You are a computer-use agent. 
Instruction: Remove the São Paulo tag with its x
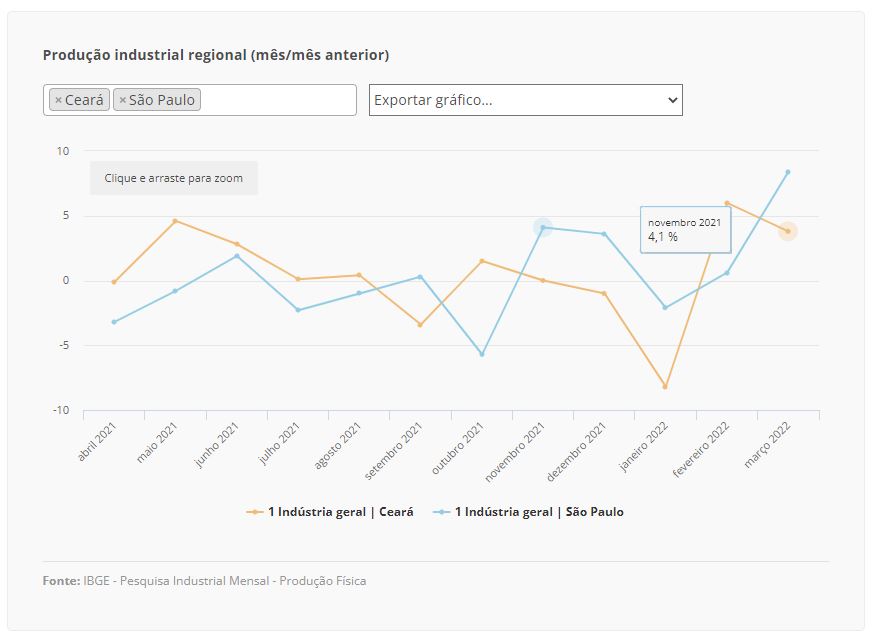tap(123, 100)
